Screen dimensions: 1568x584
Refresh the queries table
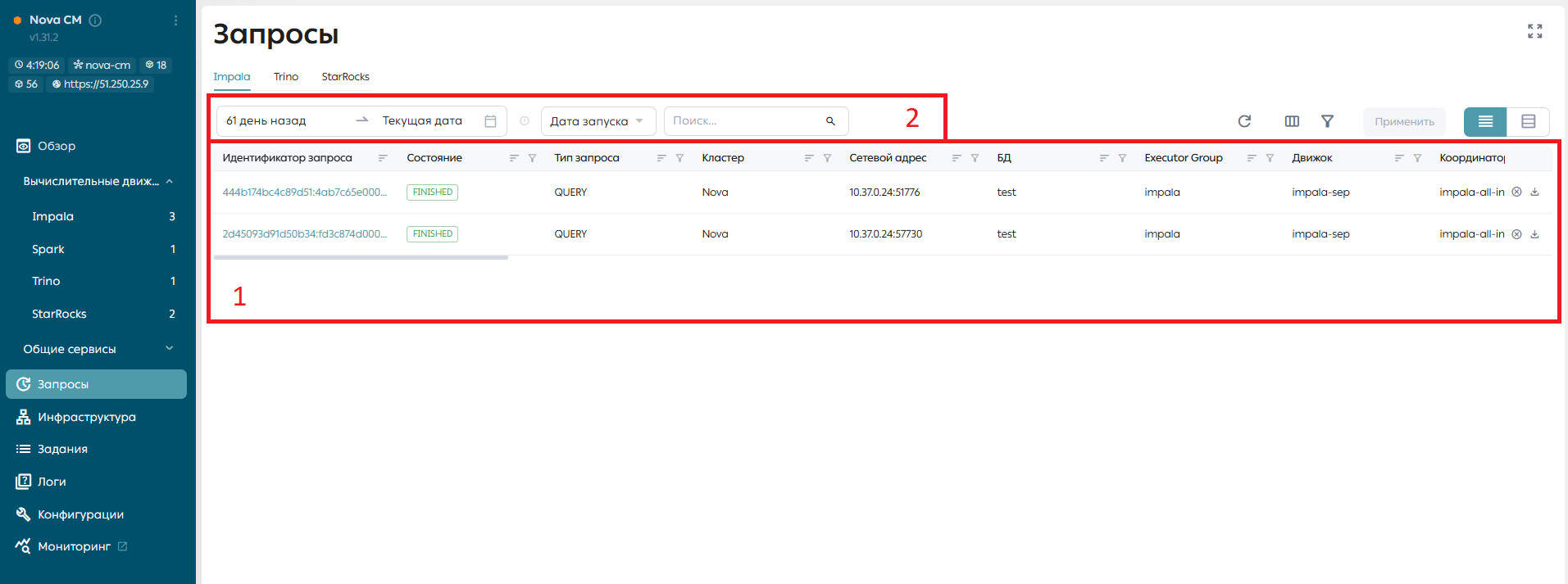1244,121
